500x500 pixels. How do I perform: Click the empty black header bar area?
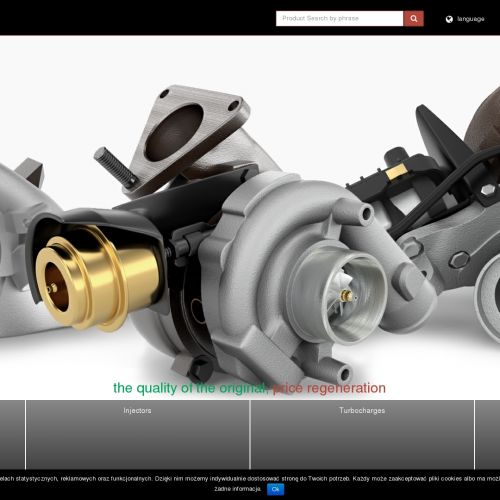click(133, 17)
